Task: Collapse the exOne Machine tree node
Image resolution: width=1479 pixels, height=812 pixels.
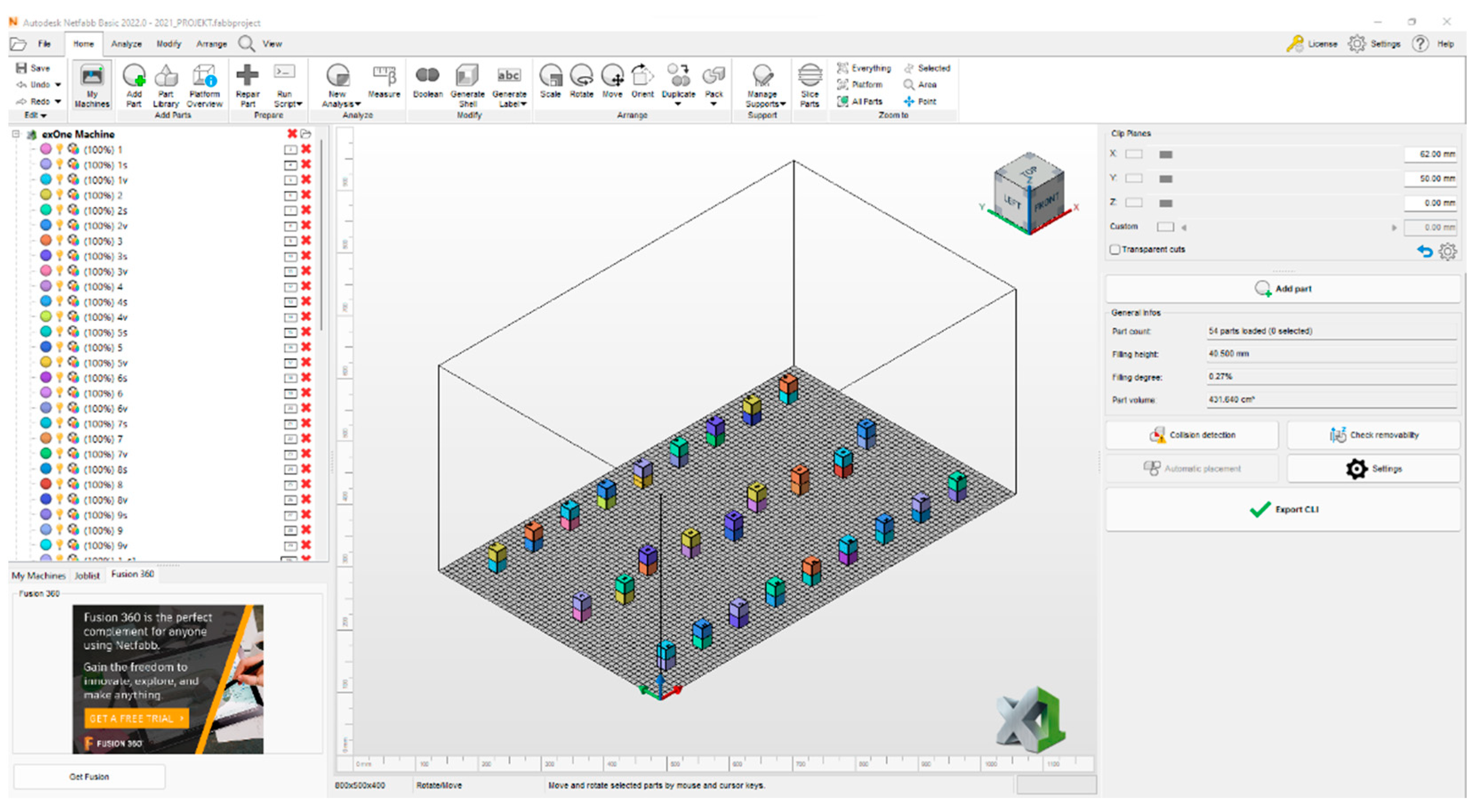Action: point(16,134)
